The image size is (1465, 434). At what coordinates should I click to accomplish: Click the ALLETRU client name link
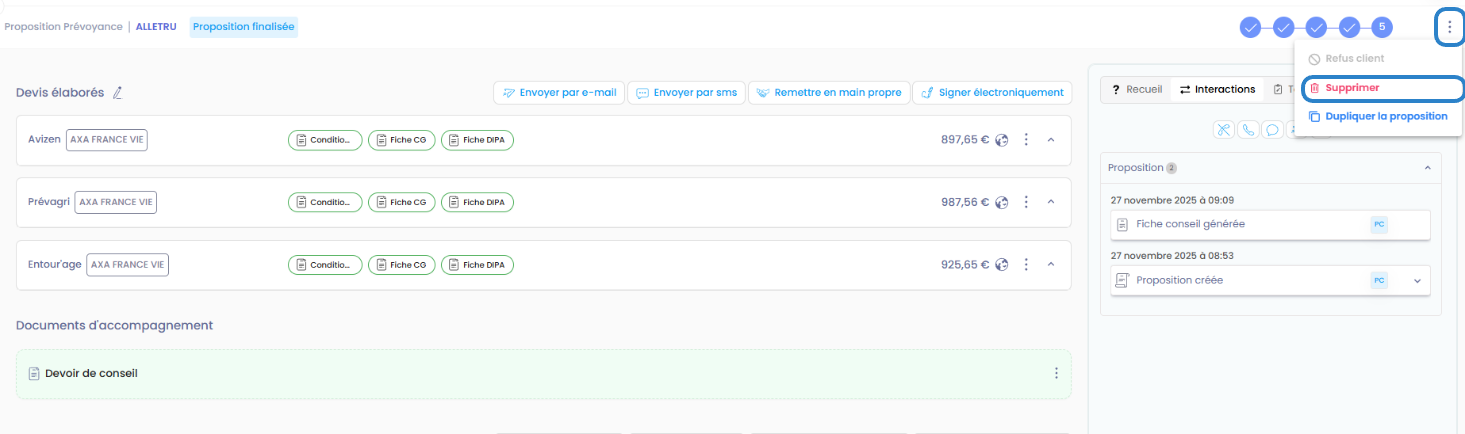(x=157, y=27)
